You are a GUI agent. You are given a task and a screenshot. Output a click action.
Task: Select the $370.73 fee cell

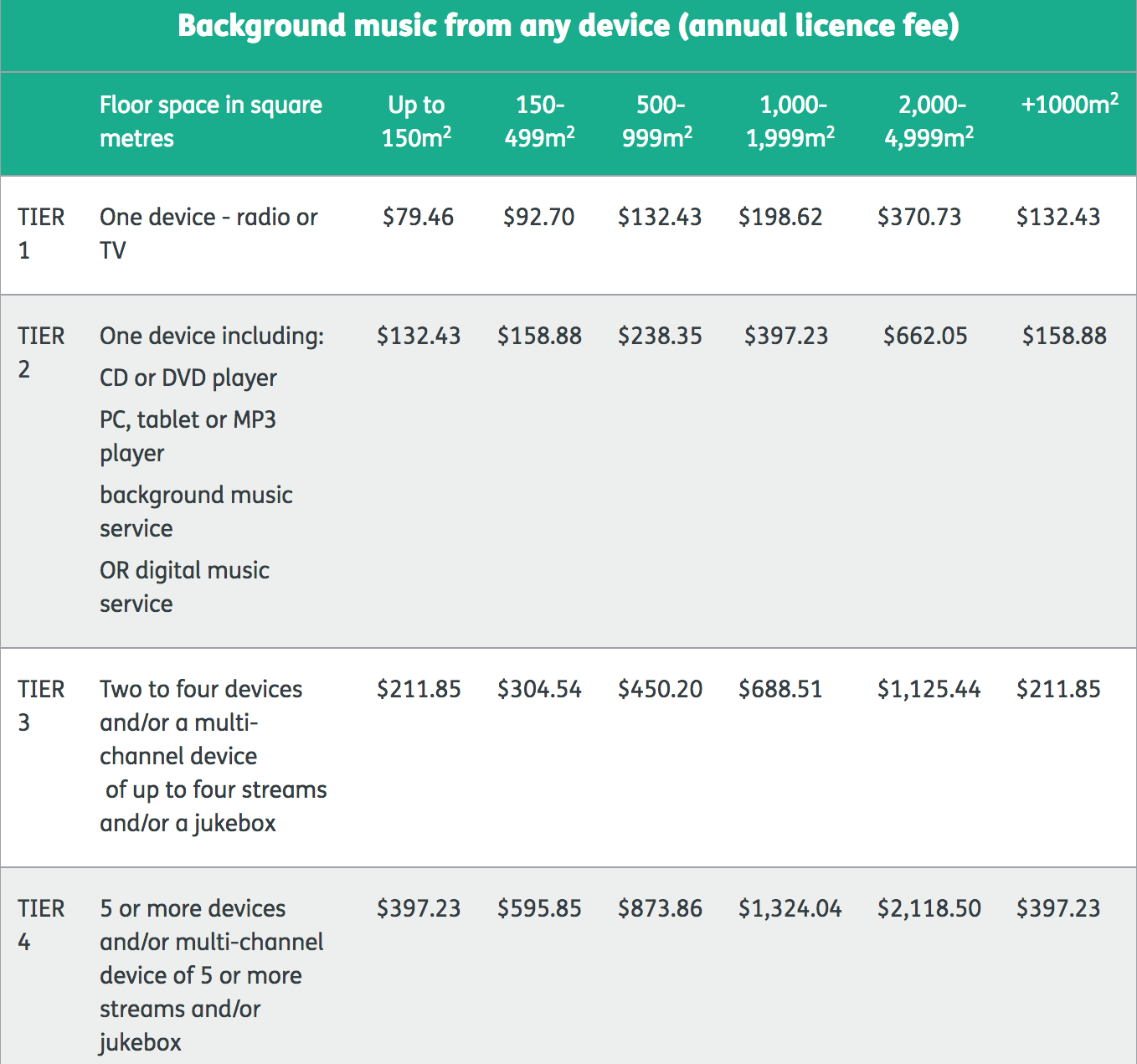[x=919, y=218]
